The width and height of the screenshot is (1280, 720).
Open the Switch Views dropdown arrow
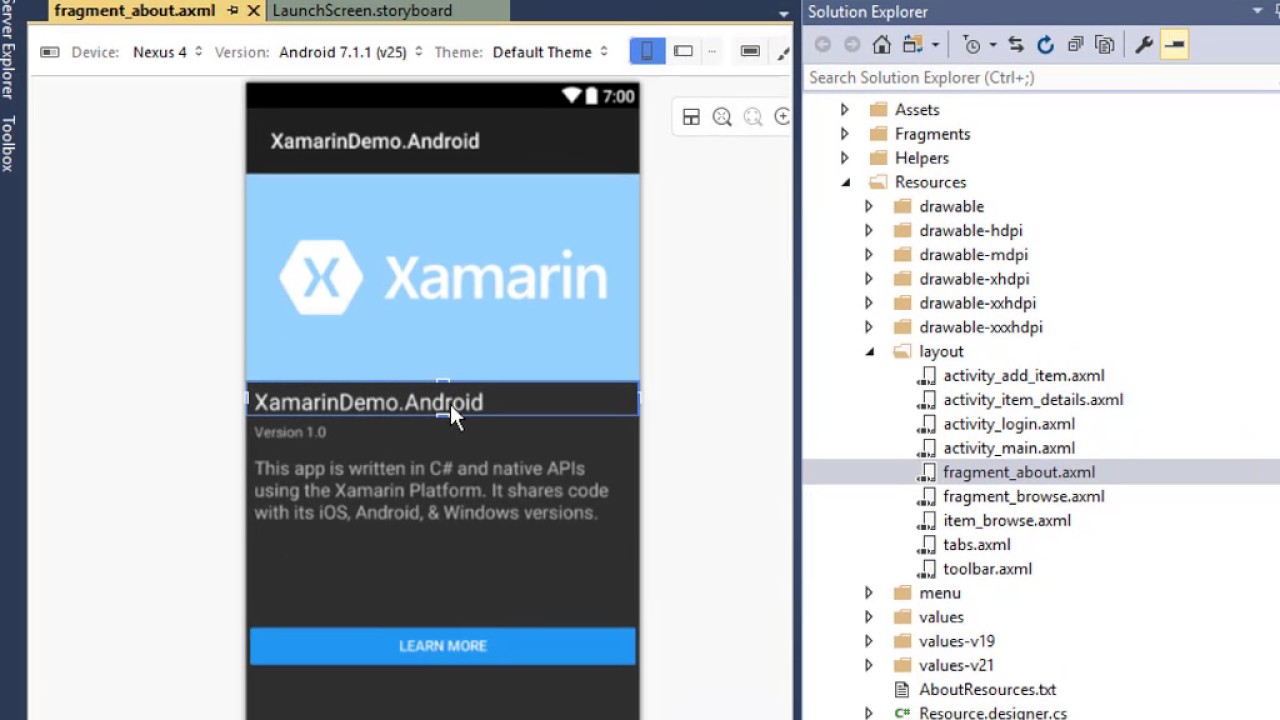[x=935, y=45]
